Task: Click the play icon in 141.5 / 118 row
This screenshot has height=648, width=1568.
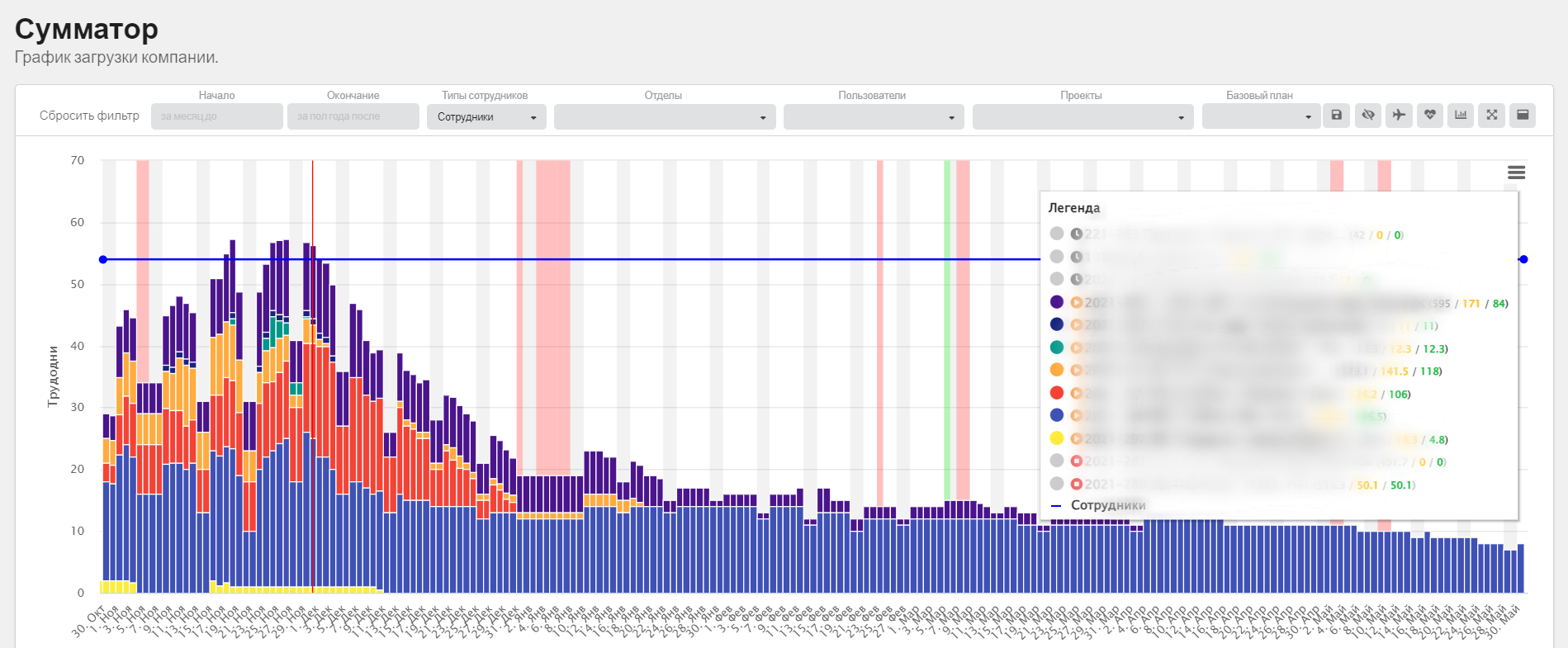Action: [x=1077, y=371]
